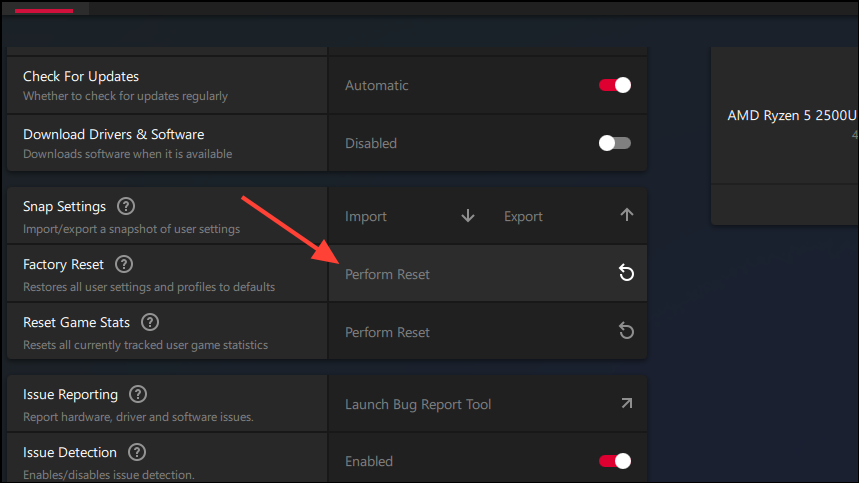Enable Download Drivers & Software switch

point(615,143)
